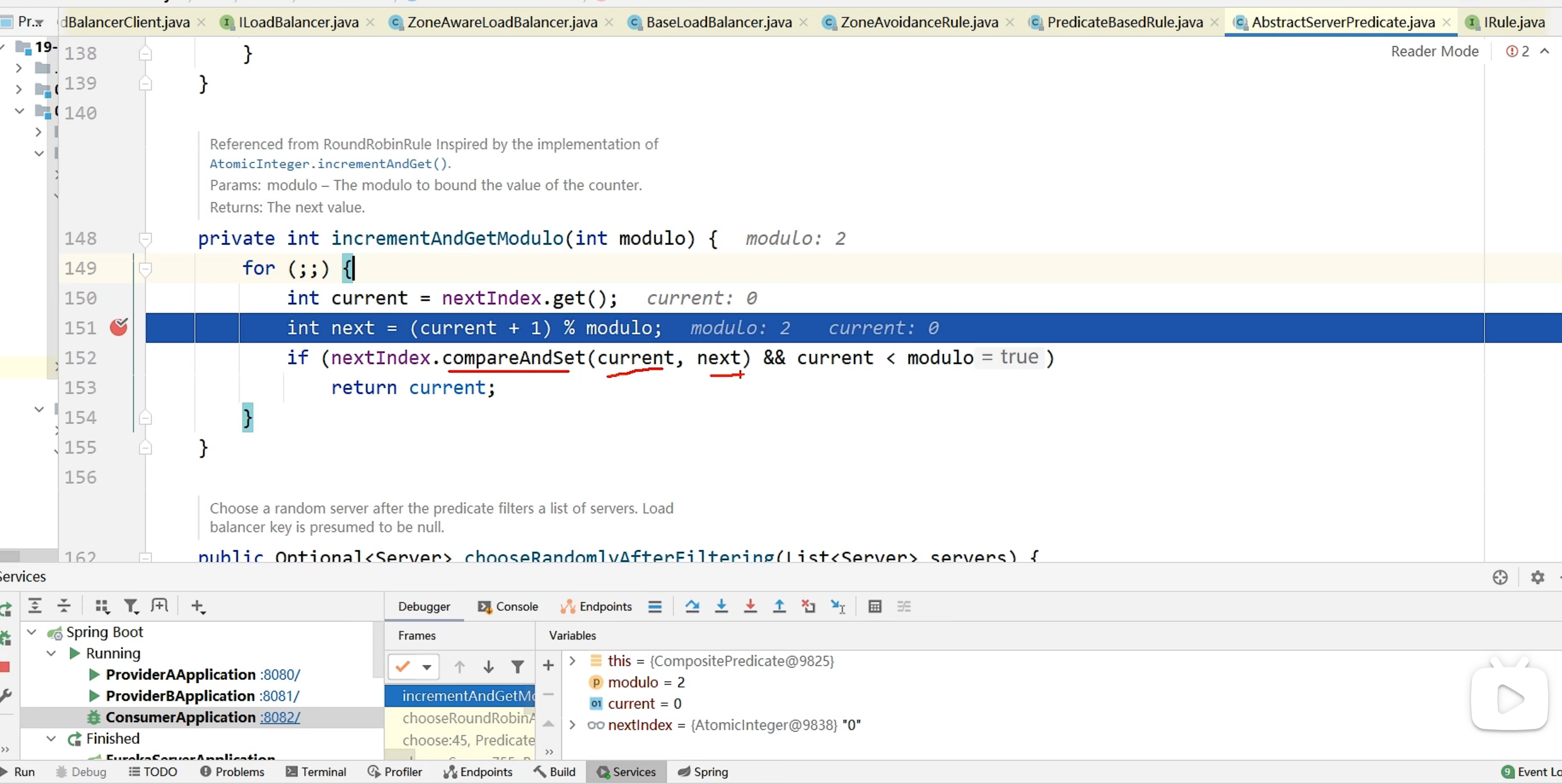Move to the next frame down
This screenshot has width=1562, height=784.
(488, 667)
